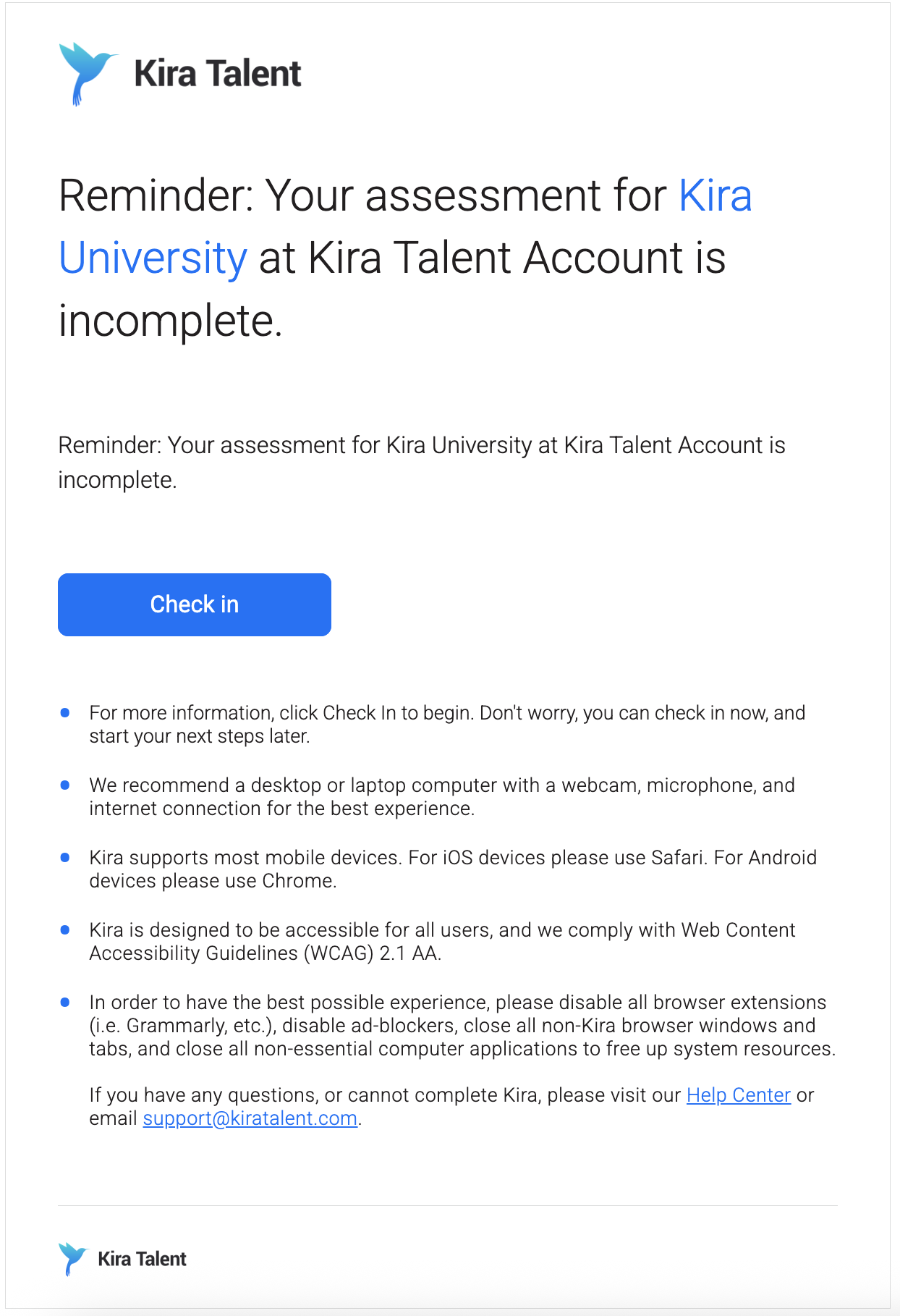Click the Kira Talent wordmark in header

click(218, 74)
